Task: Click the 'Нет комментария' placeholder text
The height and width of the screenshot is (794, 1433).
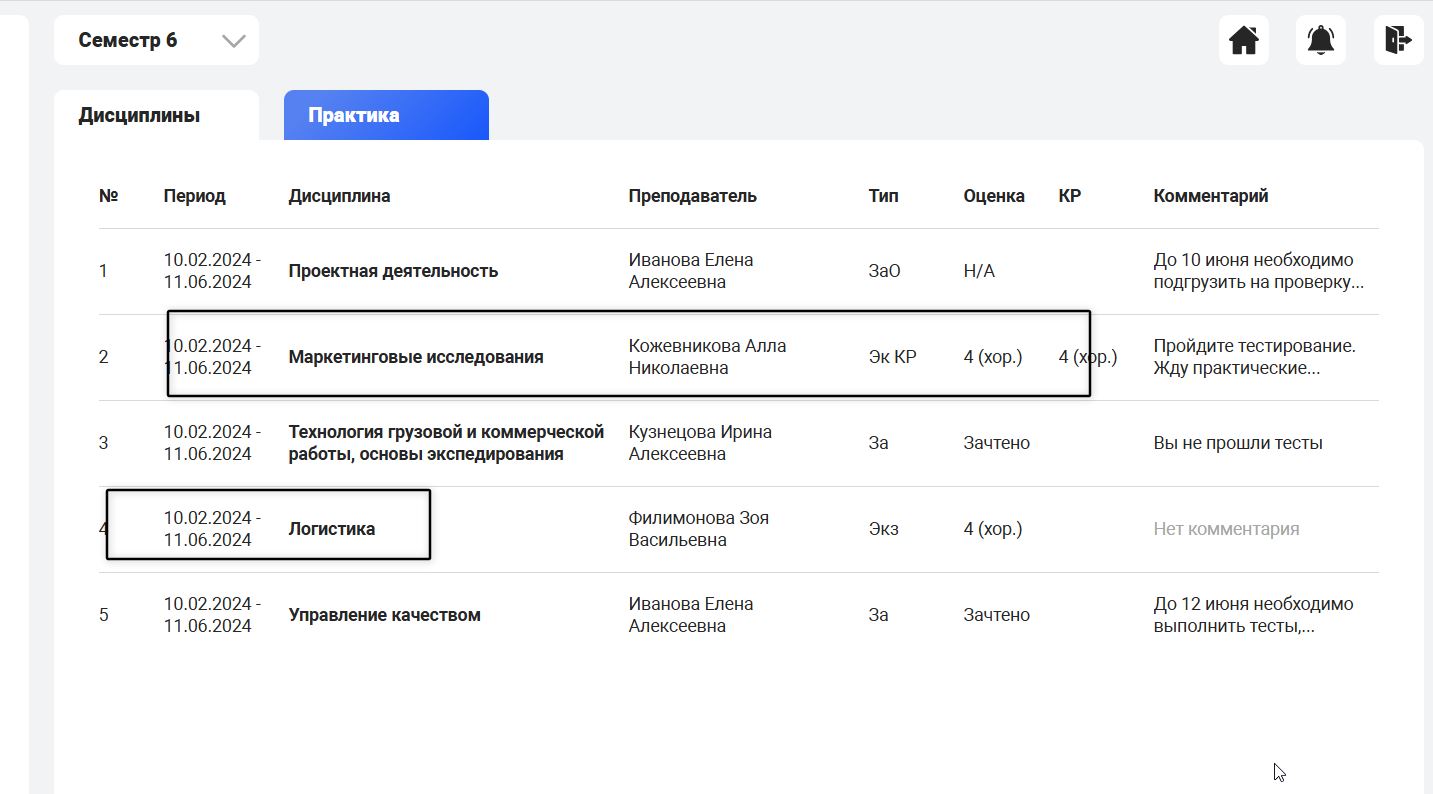Action: [1226, 529]
